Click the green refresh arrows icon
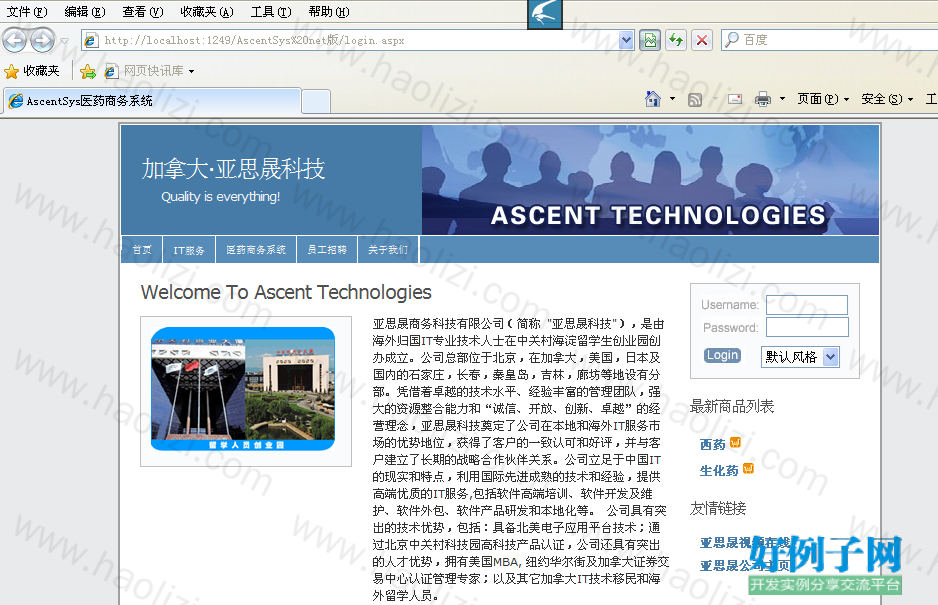The width and height of the screenshot is (938, 605). 676,40
